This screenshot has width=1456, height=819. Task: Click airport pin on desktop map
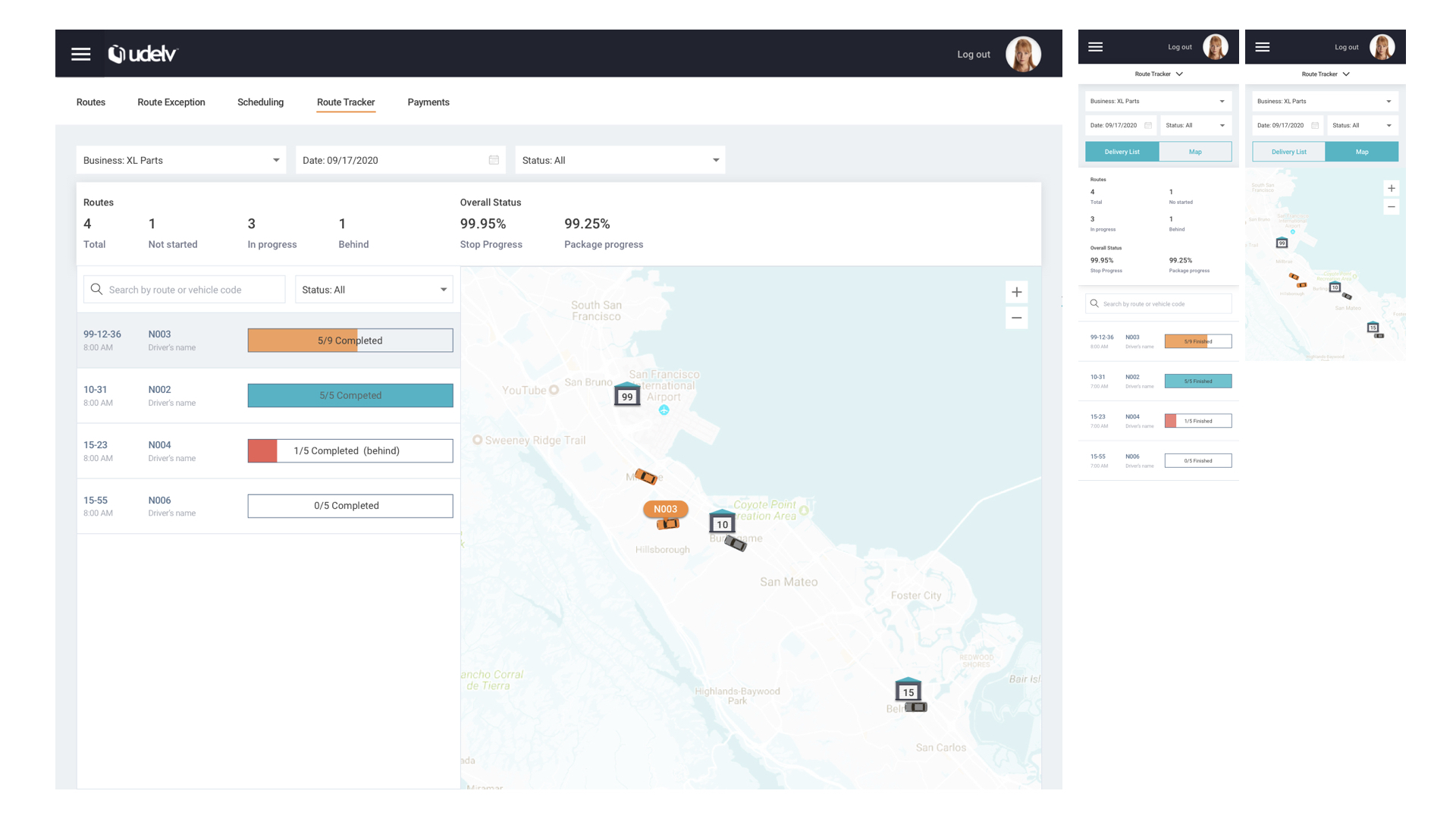(664, 410)
